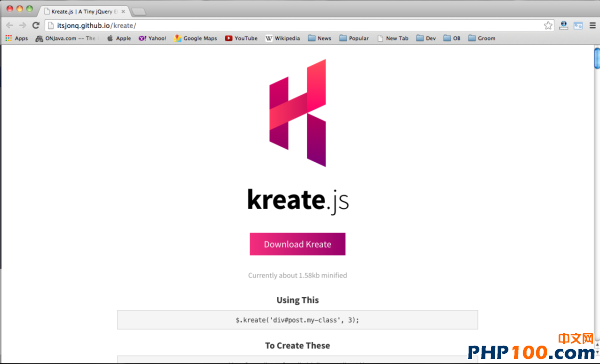Open the Wikipedia bookmark
This screenshot has height=364, width=600.
[x=282, y=38]
